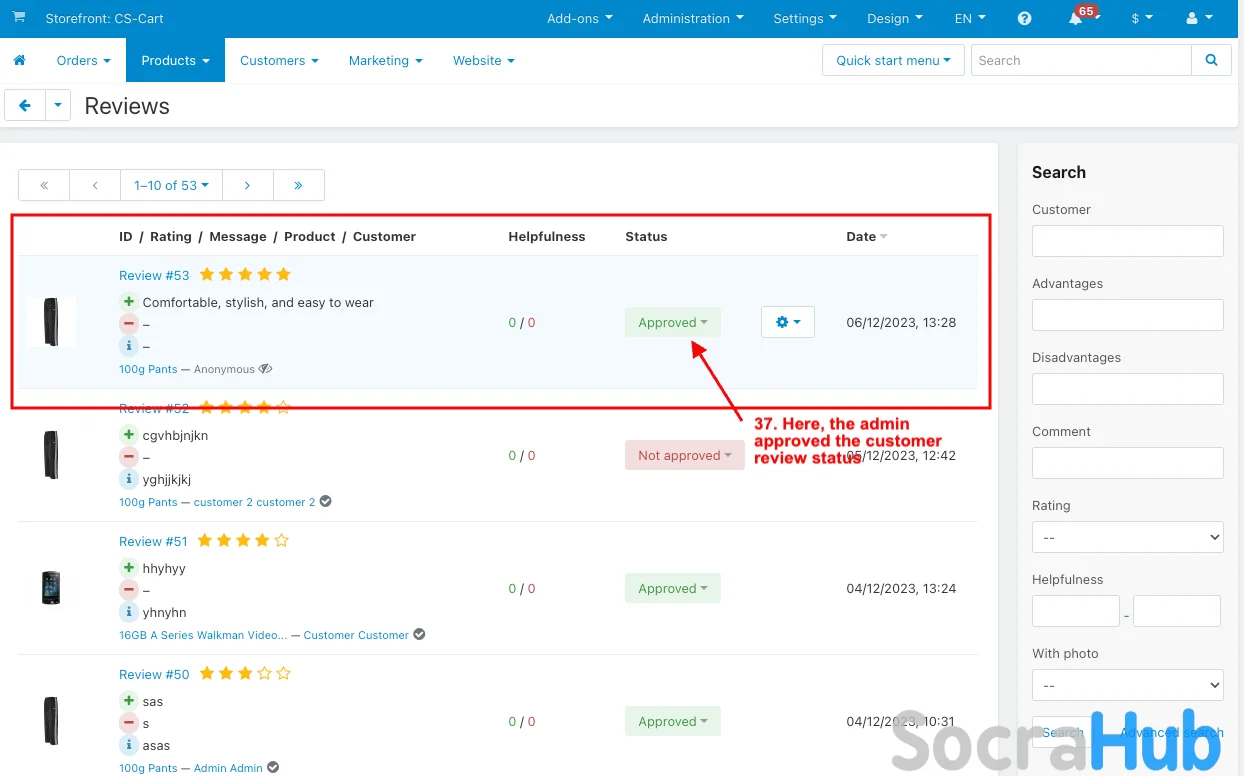Open gear actions menu for Review #53
1244x776 pixels.
787,322
